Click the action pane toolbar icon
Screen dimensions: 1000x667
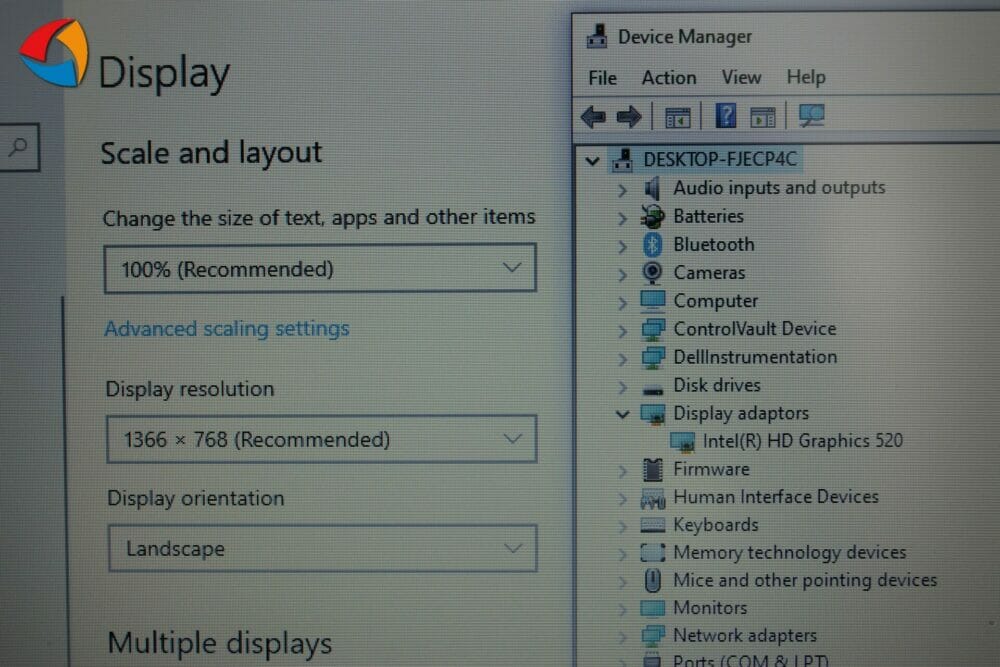[x=763, y=118]
